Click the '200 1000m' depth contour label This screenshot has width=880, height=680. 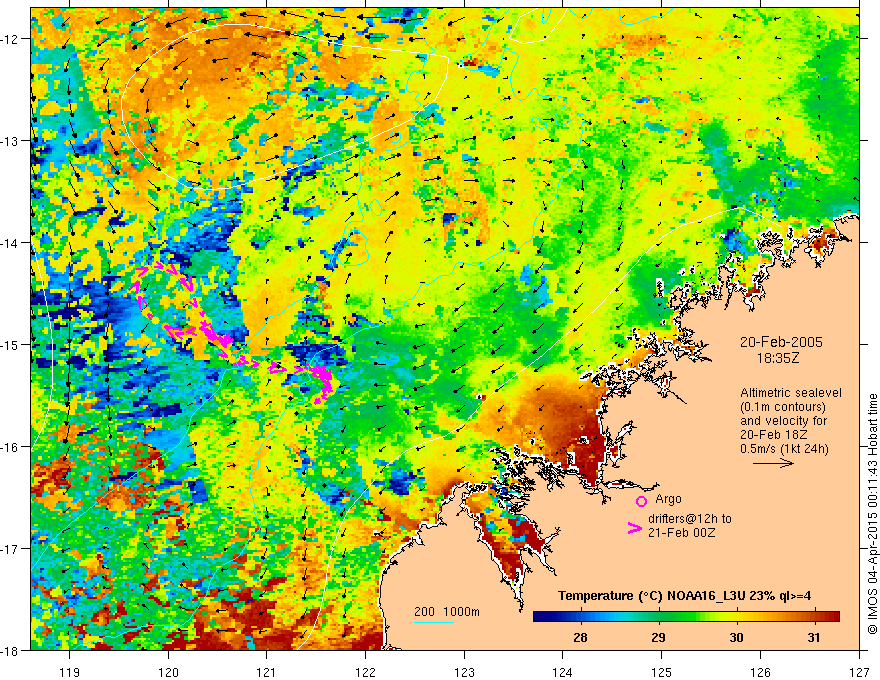447,612
